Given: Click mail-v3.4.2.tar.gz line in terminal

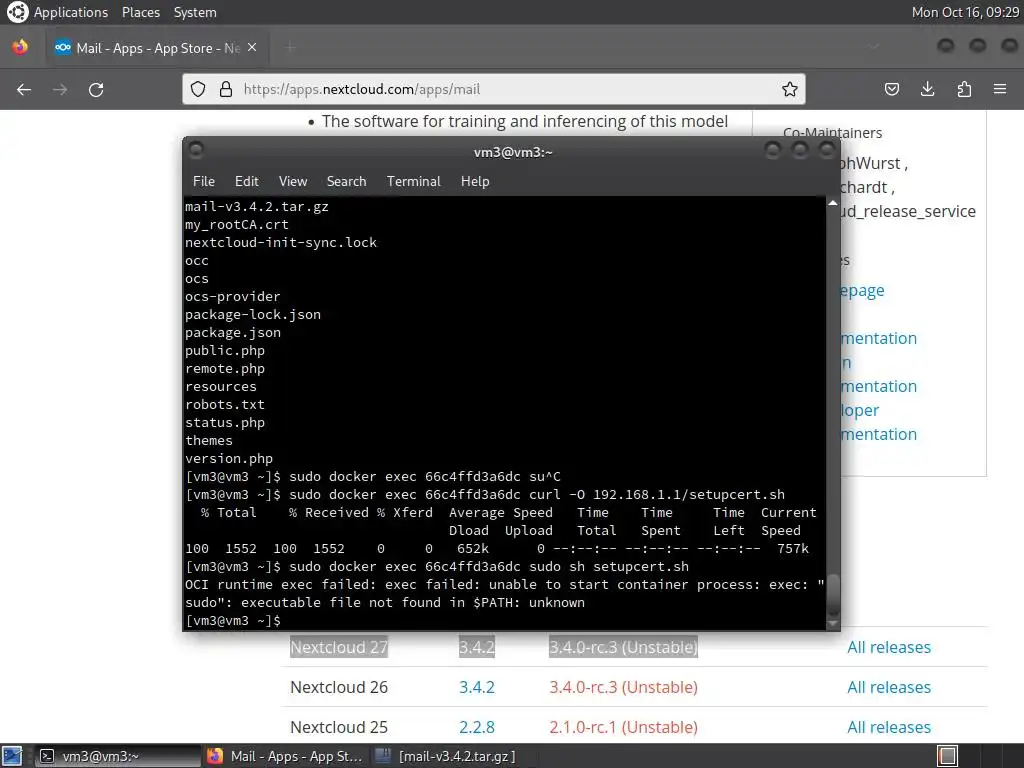Looking at the screenshot, I should click(257, 206).
